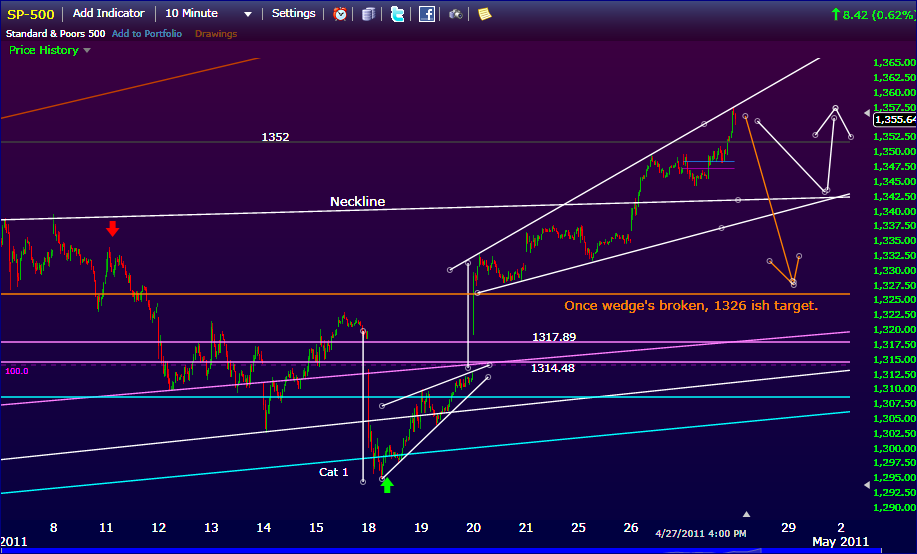Click the Price History label
Screen dimensions: 917x554
coord(43,50)
